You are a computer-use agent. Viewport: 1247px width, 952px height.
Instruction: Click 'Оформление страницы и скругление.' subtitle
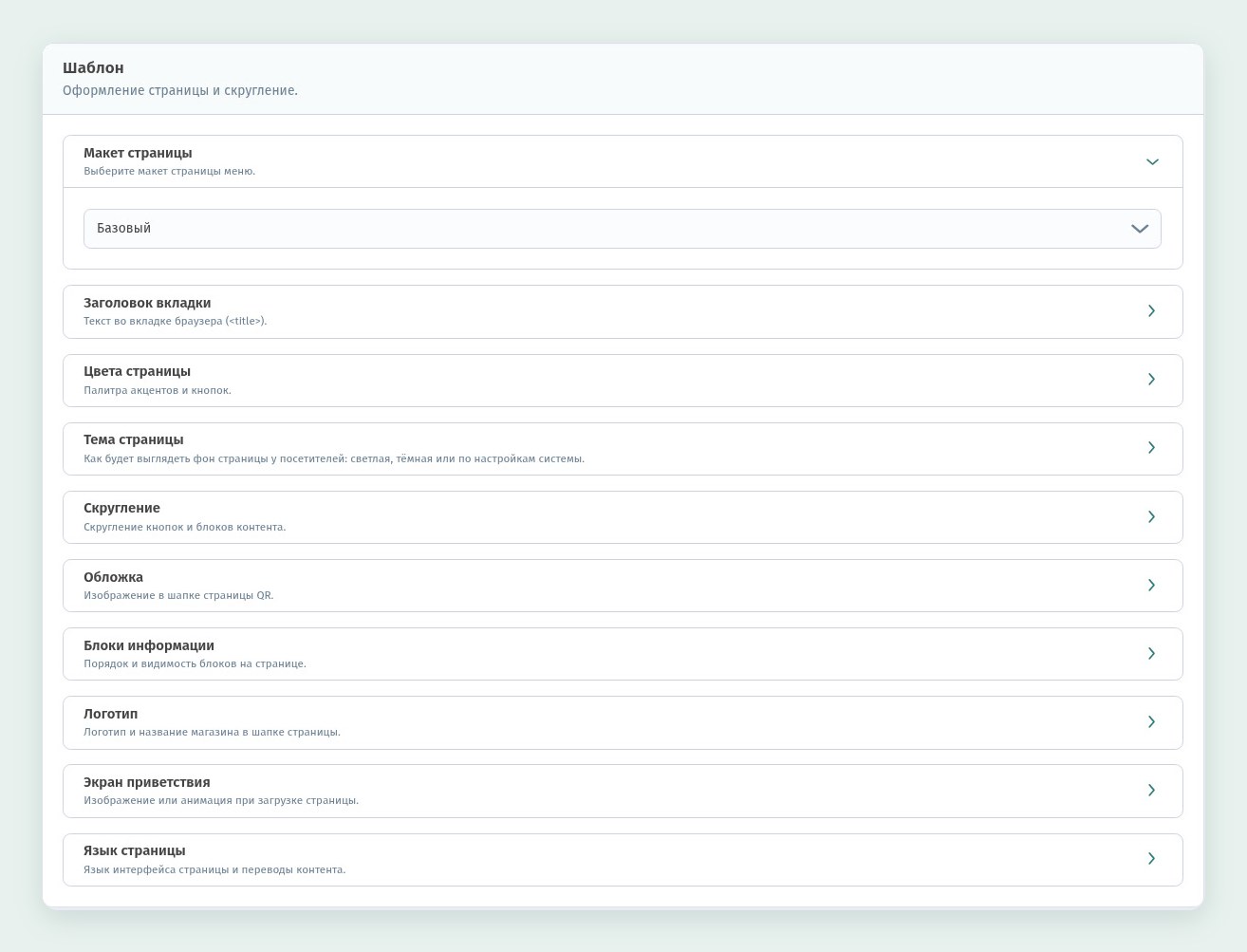point(180,91)
